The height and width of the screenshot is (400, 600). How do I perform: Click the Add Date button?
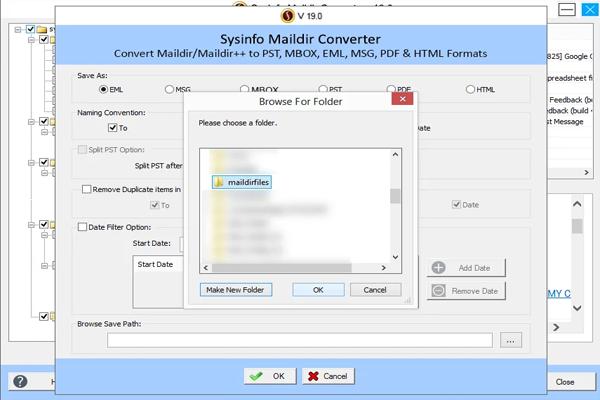point(466,268)
